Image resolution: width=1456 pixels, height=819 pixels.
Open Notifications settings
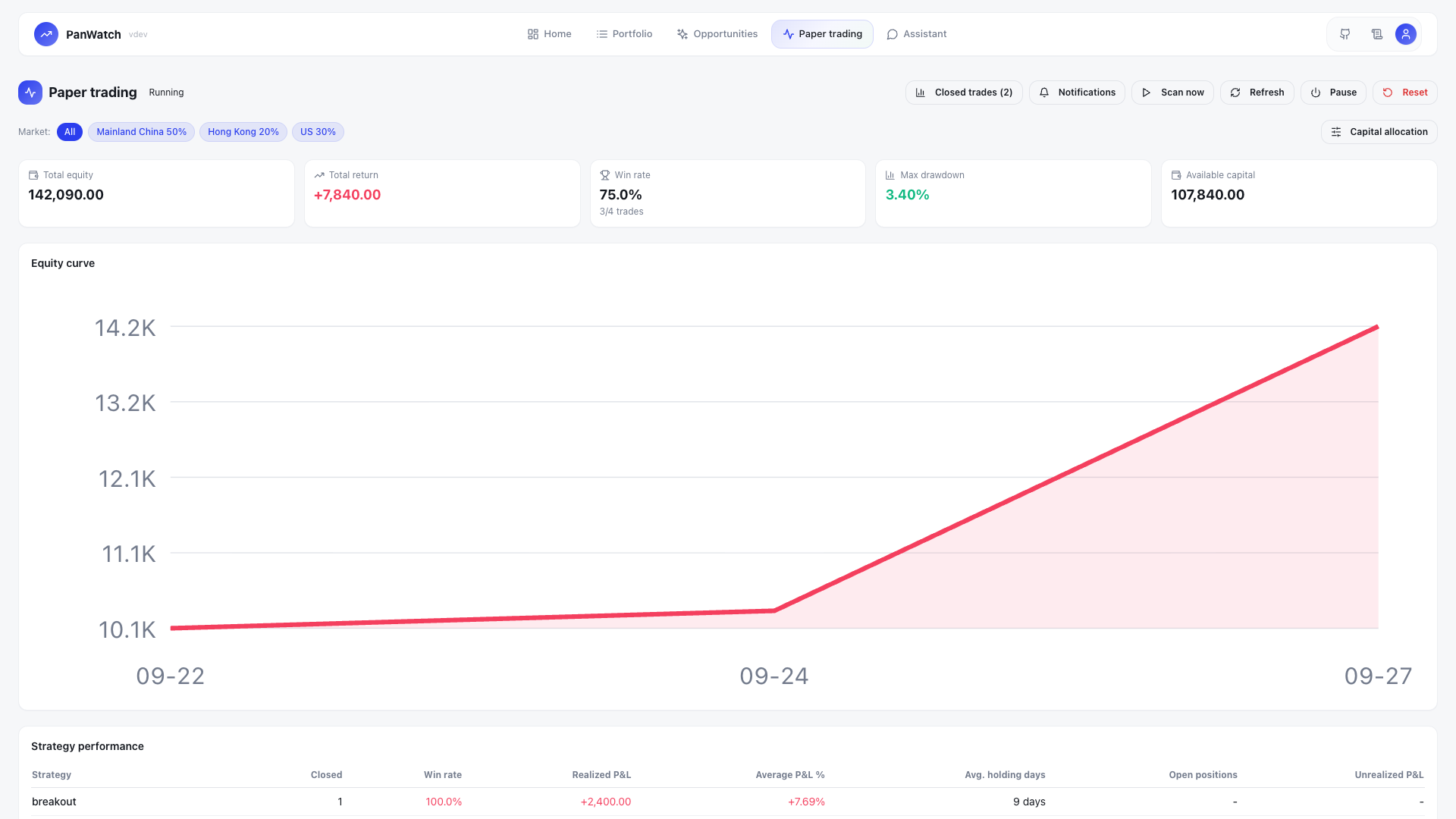(x=1077, y=93)
